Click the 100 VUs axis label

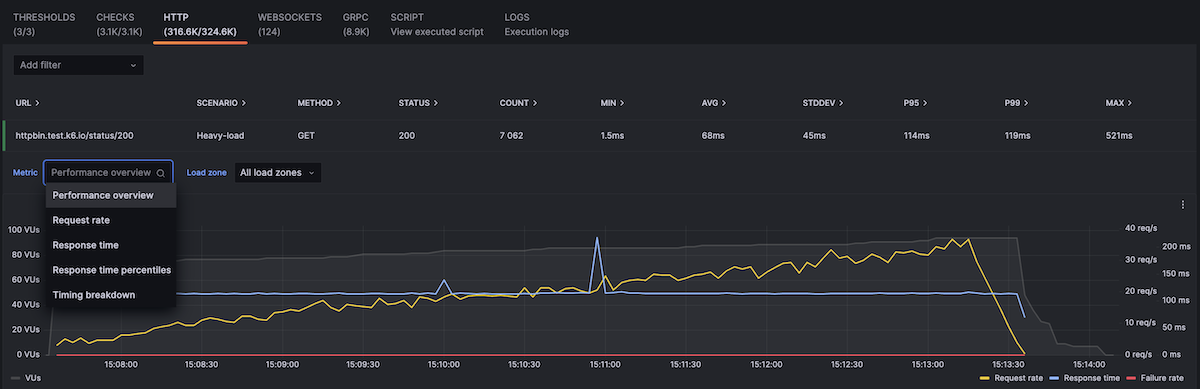(23, 230)
